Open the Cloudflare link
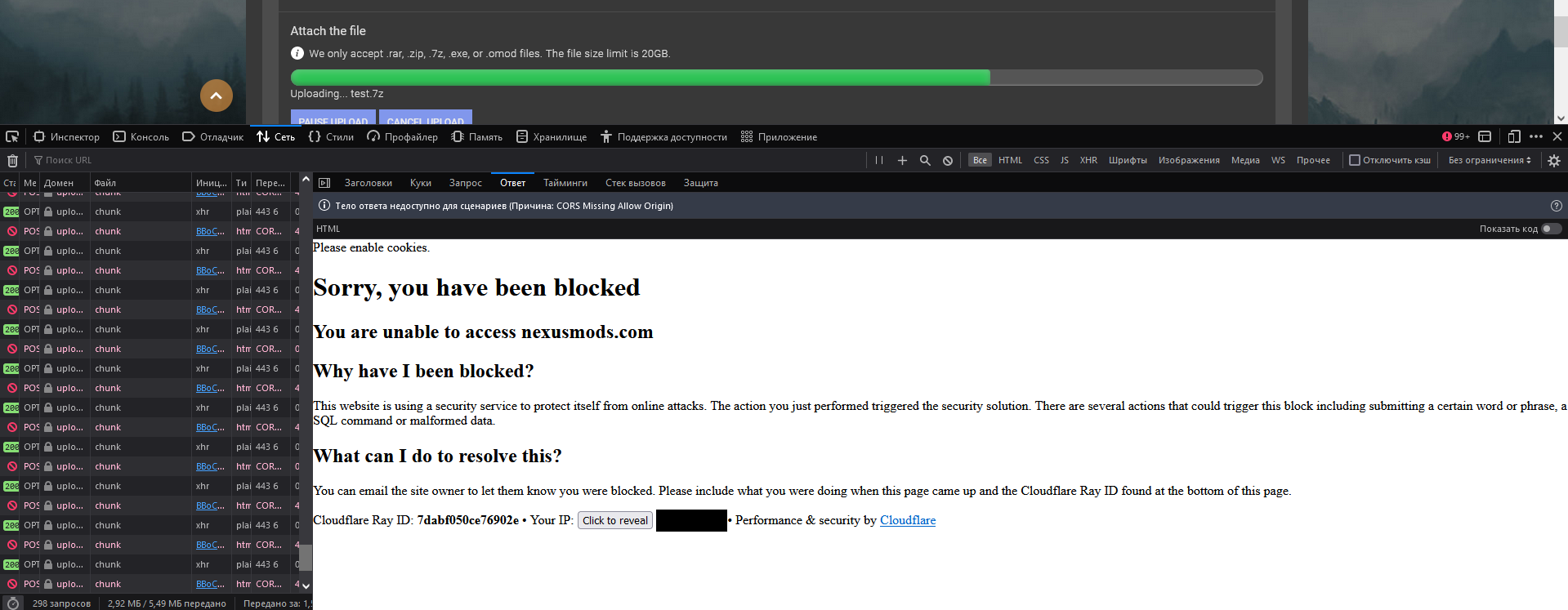Viewport: 1568px width, 610px height. tap(908, 520)
